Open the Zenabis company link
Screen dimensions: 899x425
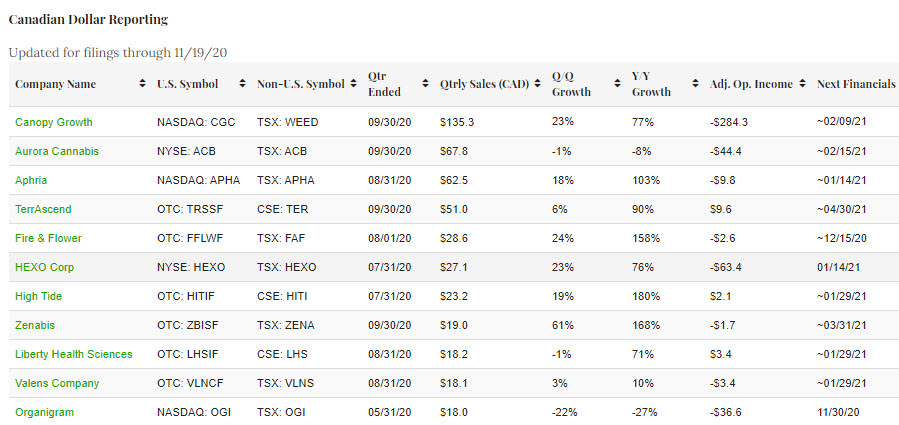click(35, 325)
